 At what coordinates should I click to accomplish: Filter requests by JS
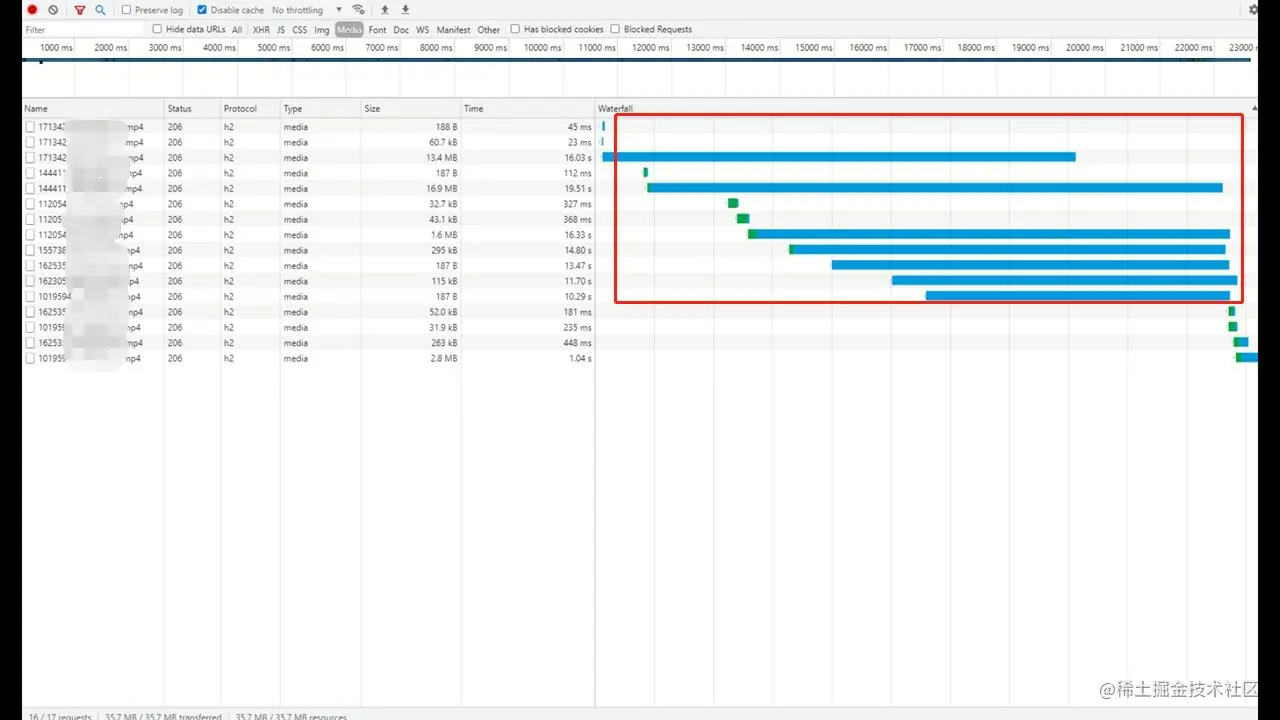click(281, 30)
